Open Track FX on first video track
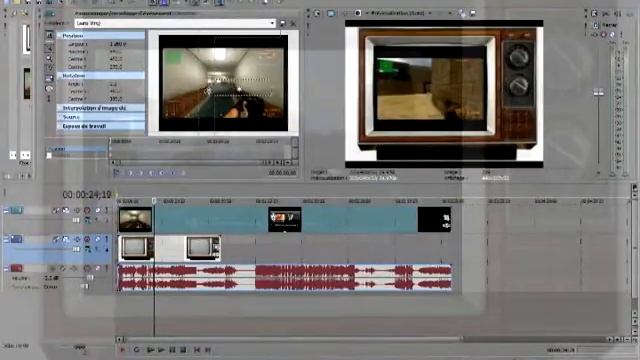Image resolution: width=640 pixels, height=360 pixels. pos(77,210)
